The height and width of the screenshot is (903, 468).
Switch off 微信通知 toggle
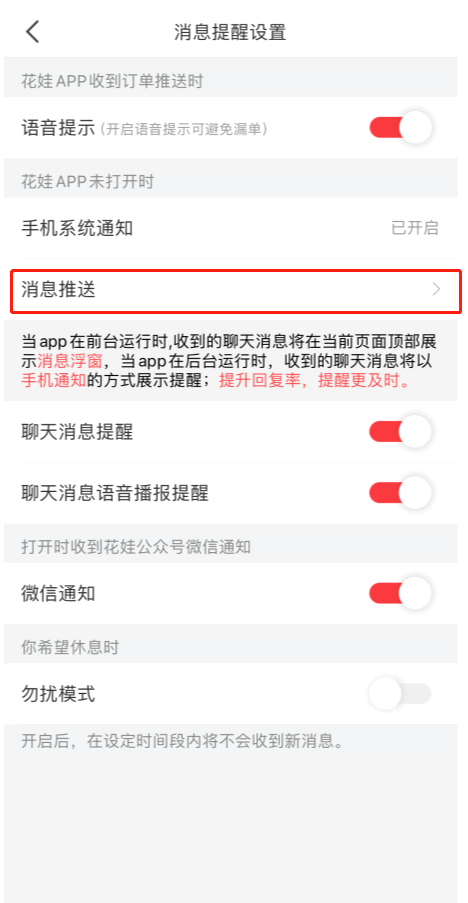(400, 593)
